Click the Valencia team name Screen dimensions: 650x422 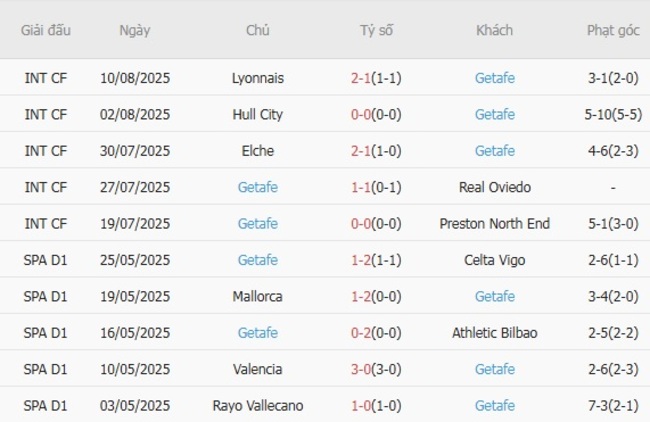(257, 370)
